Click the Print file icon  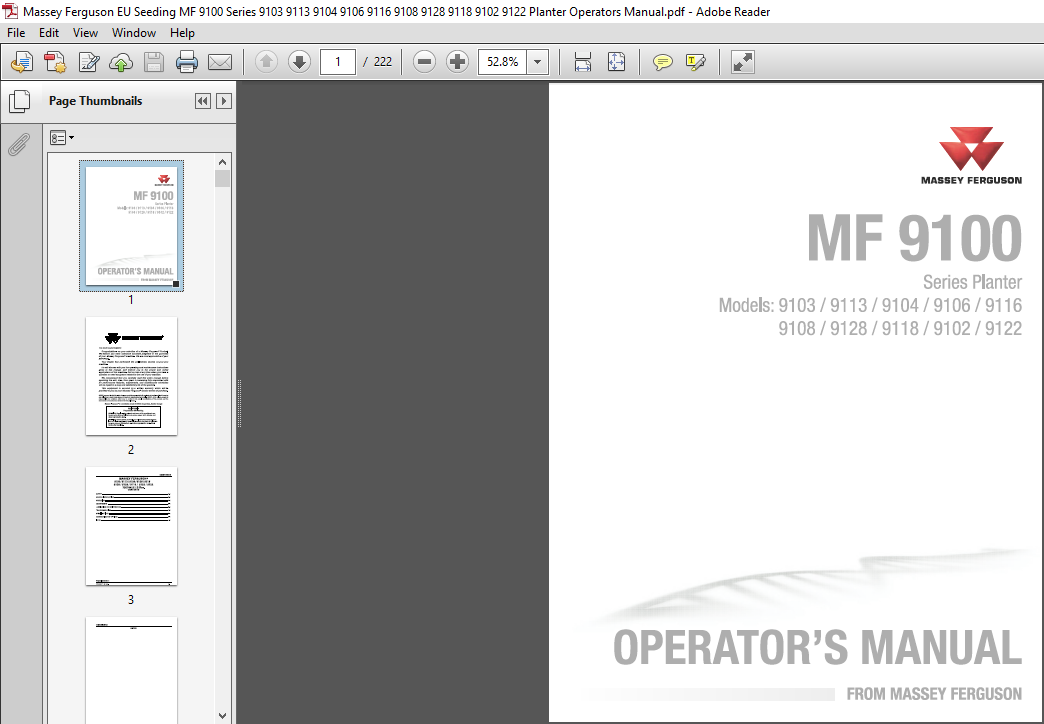point(186,62)
